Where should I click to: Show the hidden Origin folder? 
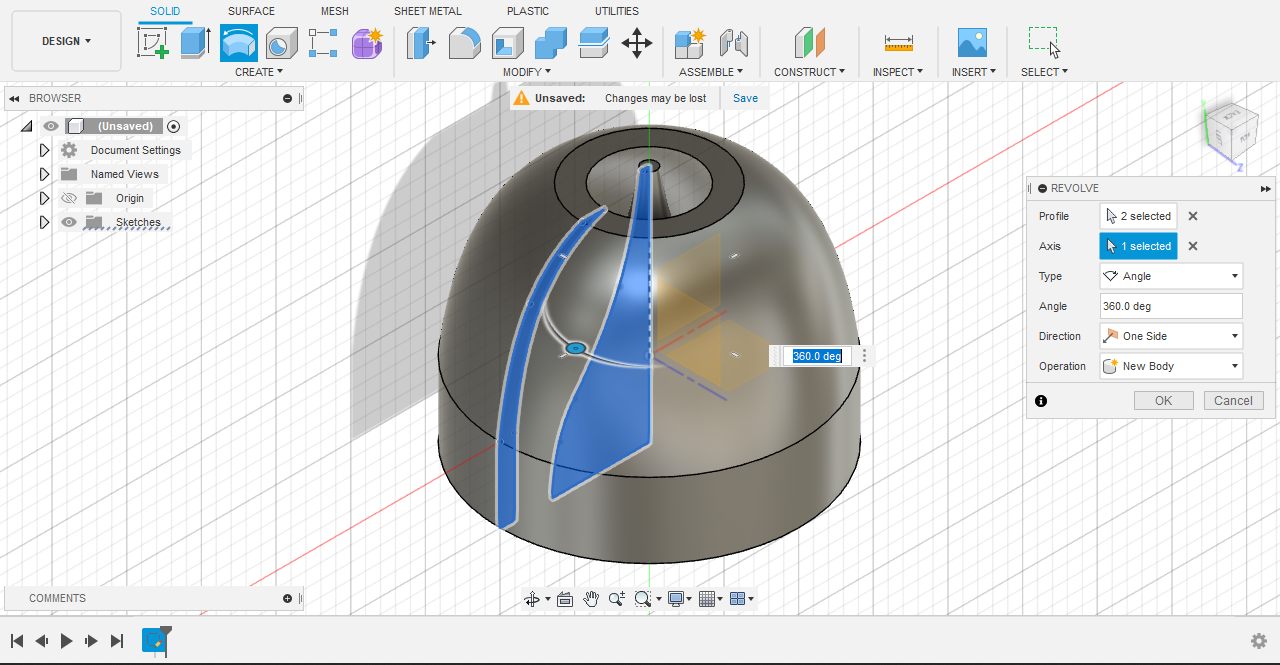69,198
